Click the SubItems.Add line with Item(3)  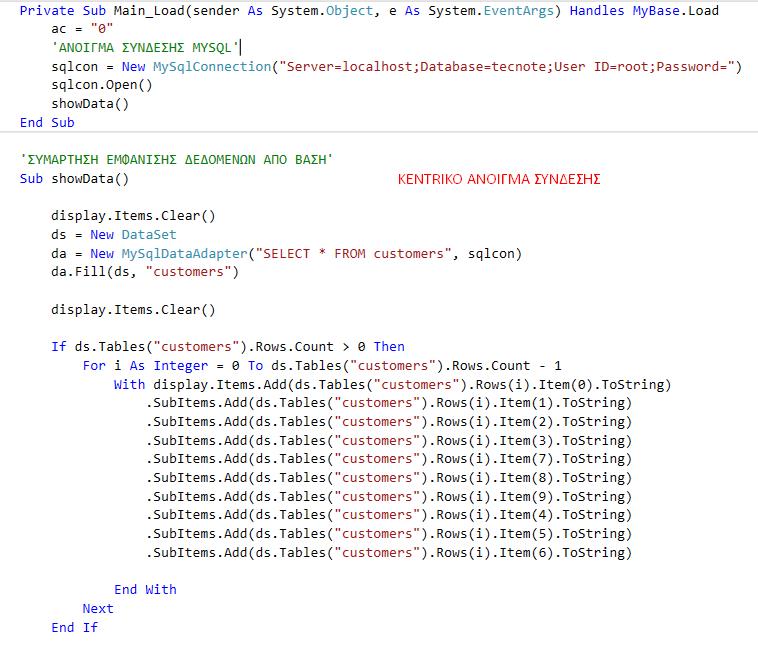click(389, 440)
